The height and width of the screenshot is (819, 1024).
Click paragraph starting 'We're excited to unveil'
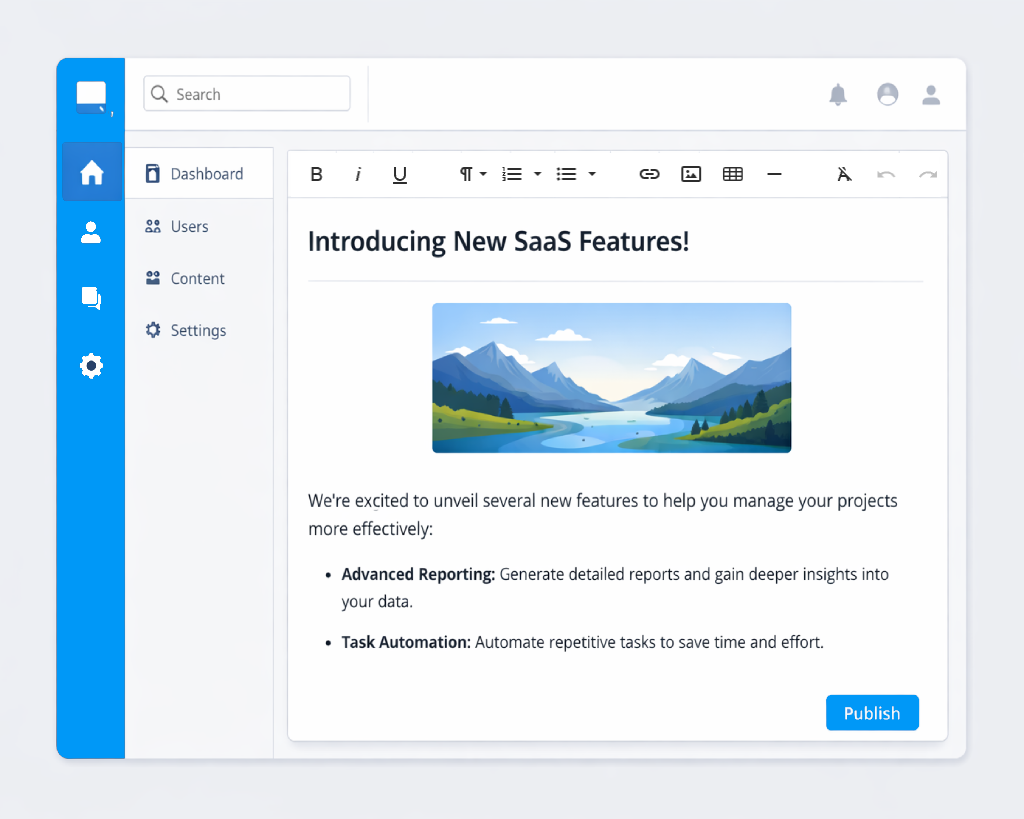coord(603,515)
